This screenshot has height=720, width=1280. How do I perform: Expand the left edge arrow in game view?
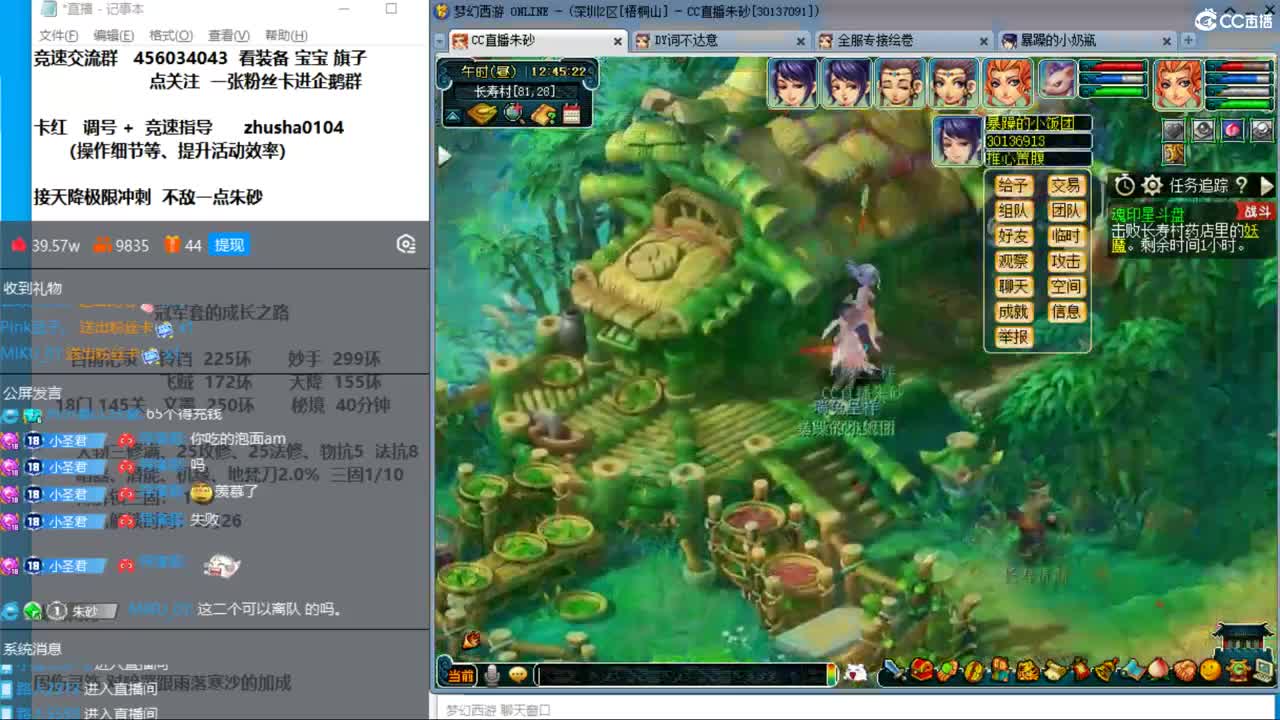[444, 156]
